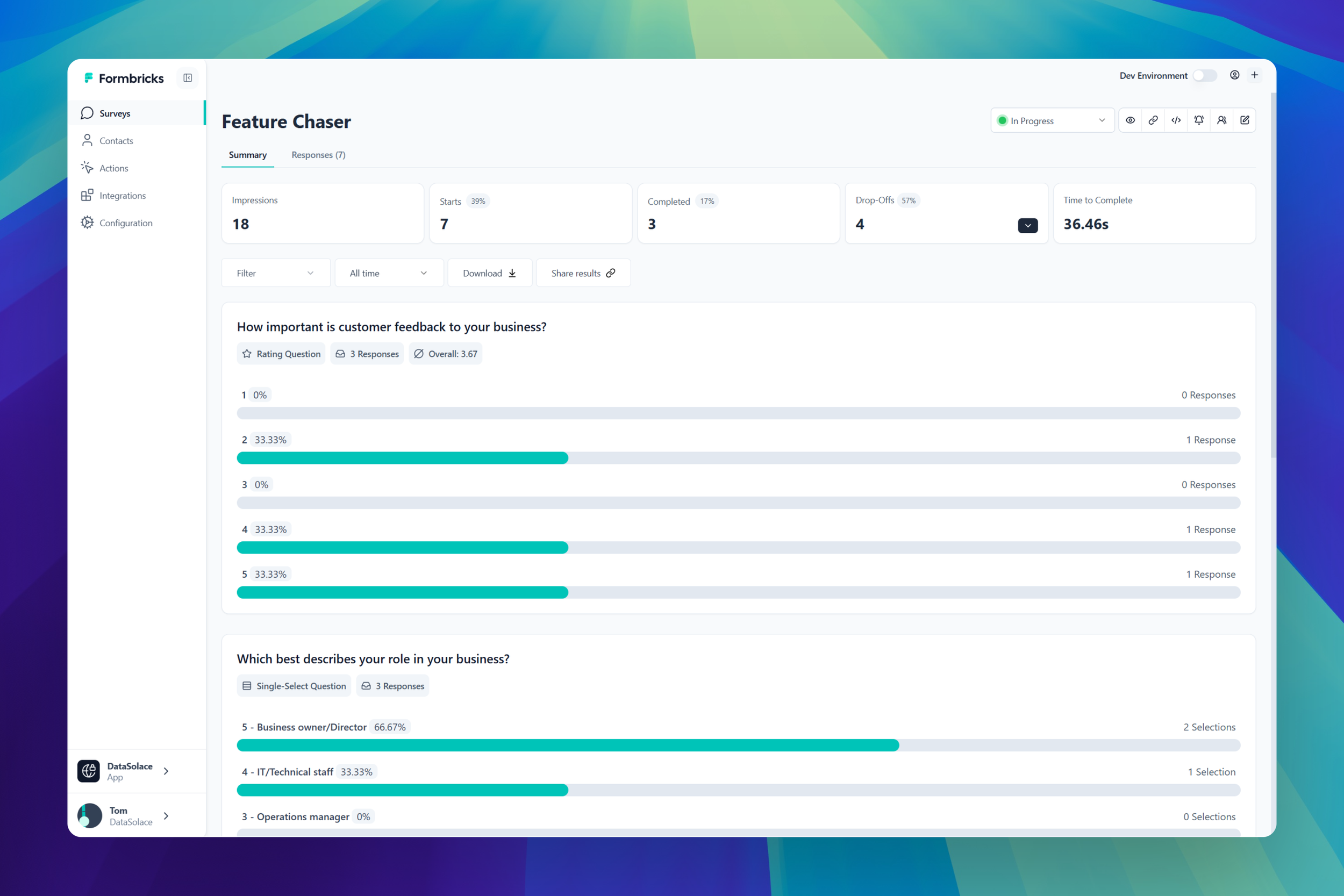The image size is (1344, 896).
Task: Click Share results
Action: 582,273
